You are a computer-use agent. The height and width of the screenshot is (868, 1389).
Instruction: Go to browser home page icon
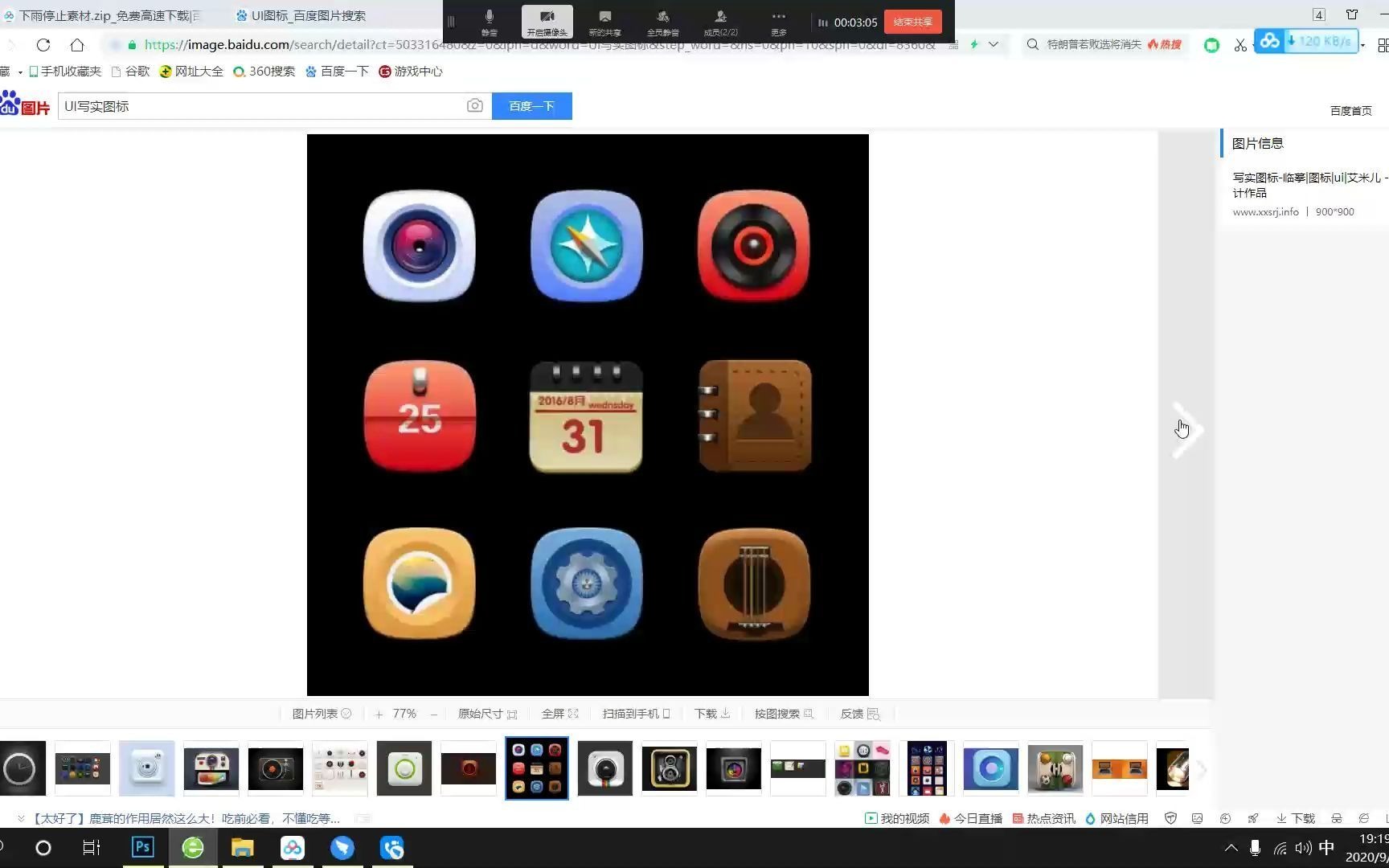(77, 45)
